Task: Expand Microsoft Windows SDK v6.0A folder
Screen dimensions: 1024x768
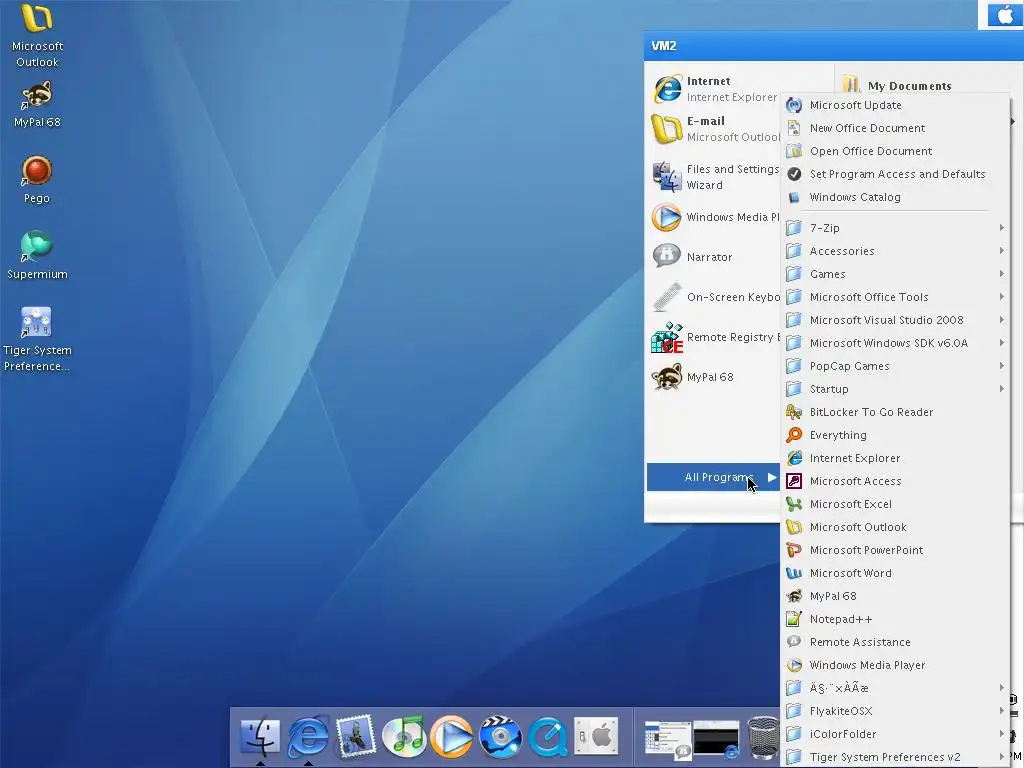Action: pyautogui.click(x=895, y=343)
